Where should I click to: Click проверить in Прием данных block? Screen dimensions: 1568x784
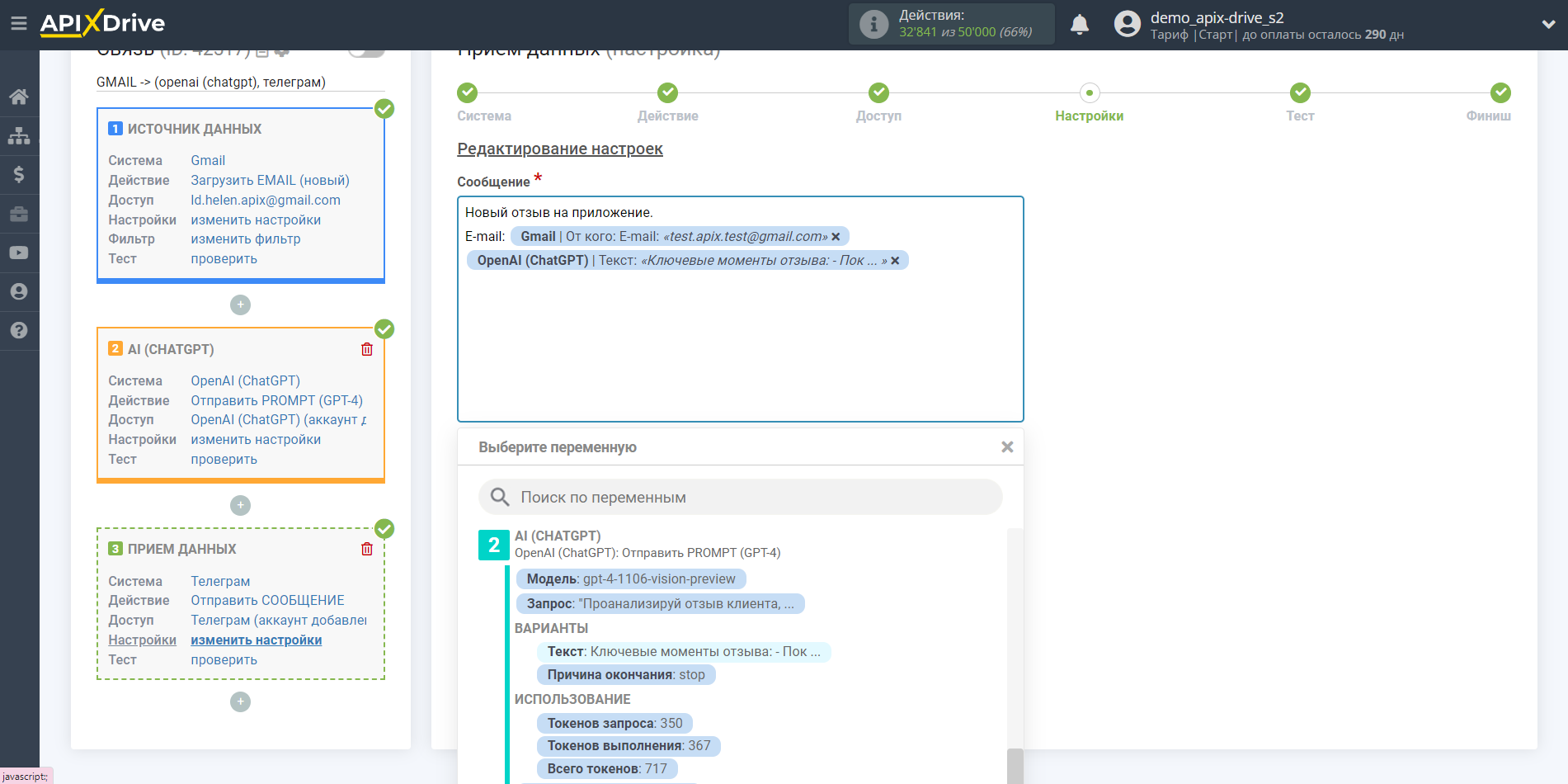(x=224, y=660)
